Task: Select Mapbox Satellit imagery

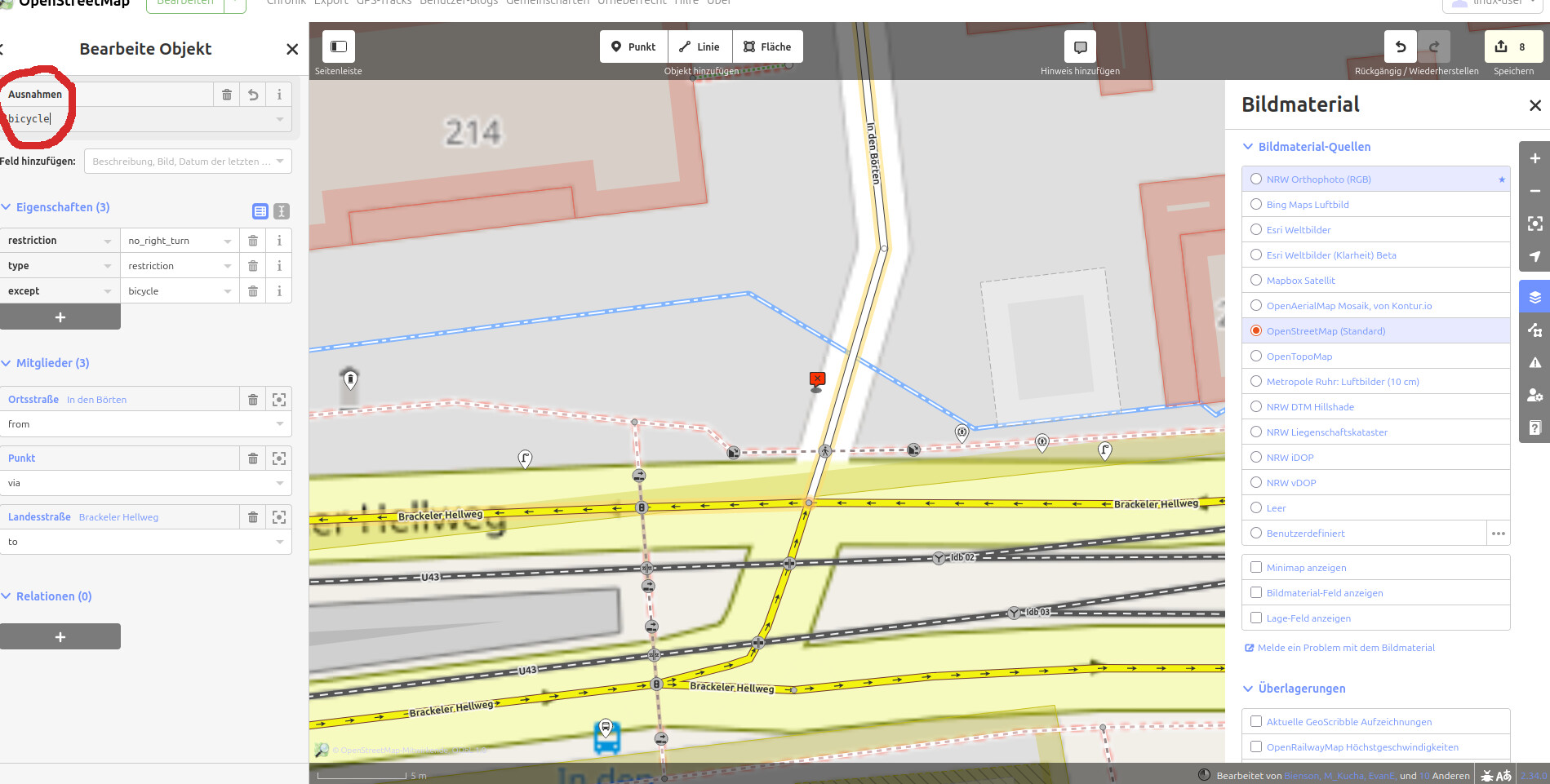Action: pyautogui.click(x=1375, y=281)
